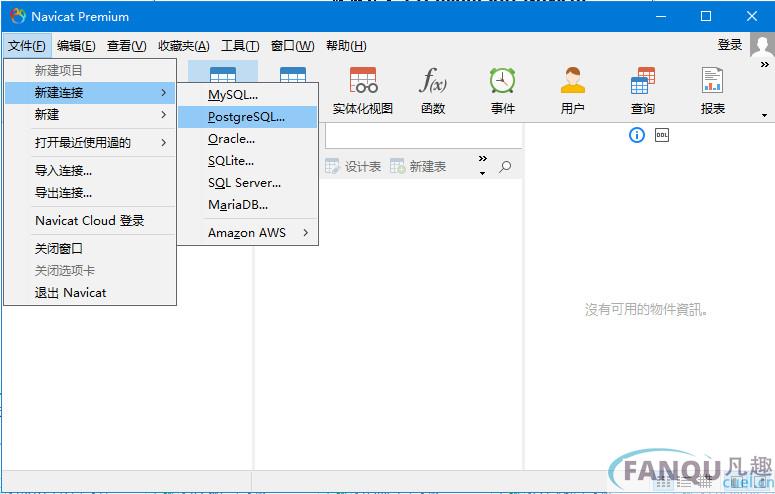This screenshot has height=494, width=775.
Task: Open the toolbar options dropdown arrow
Action: point(764,116)
